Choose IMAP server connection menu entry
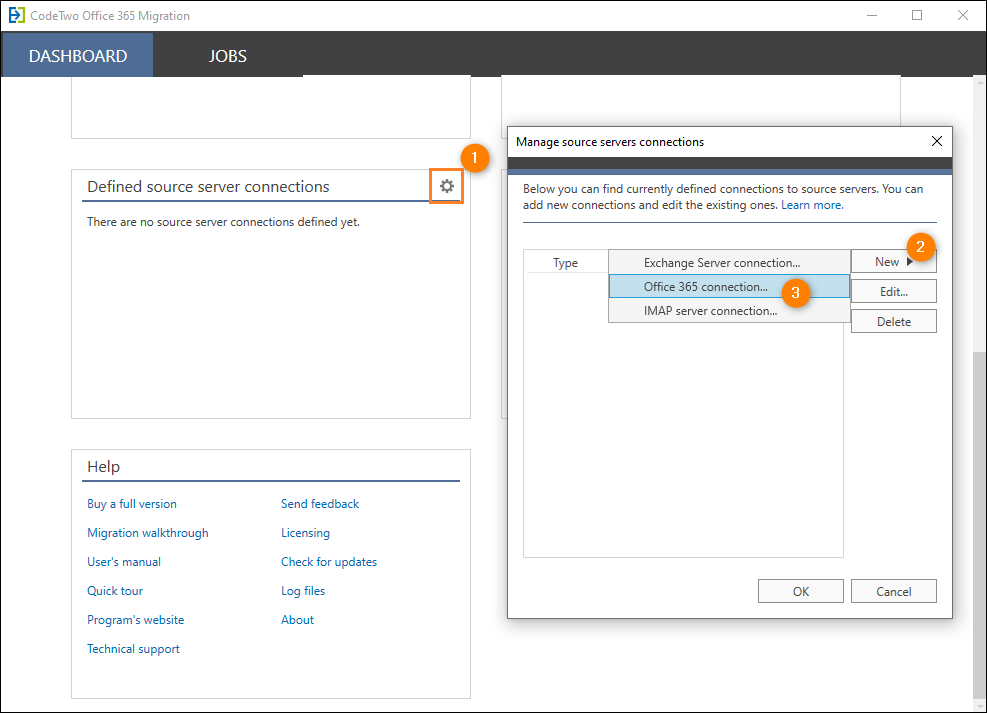Image resolution: width=987 pixels, height=713 pixels. [729, 310]
